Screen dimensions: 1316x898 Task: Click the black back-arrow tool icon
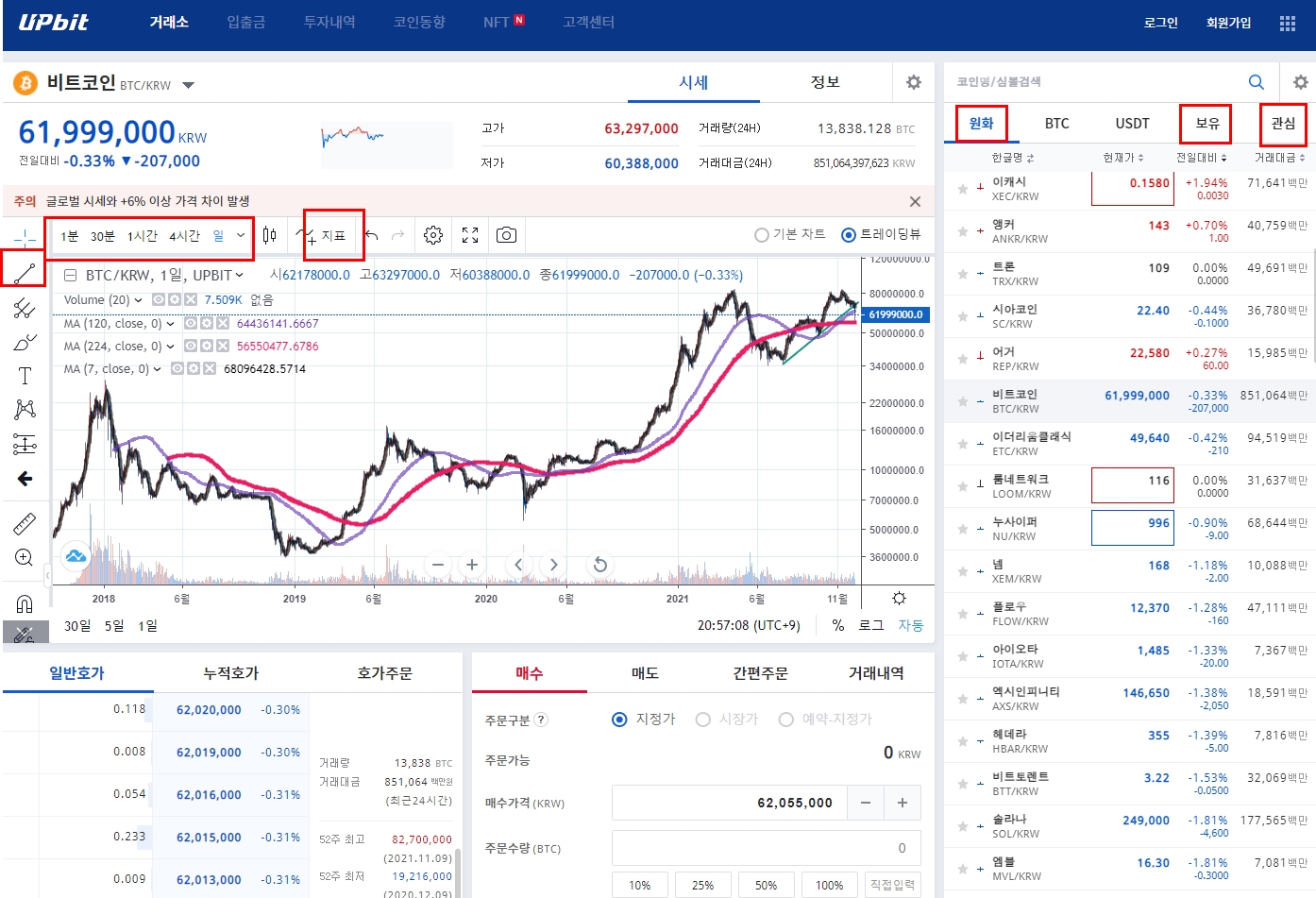(25, 479)
